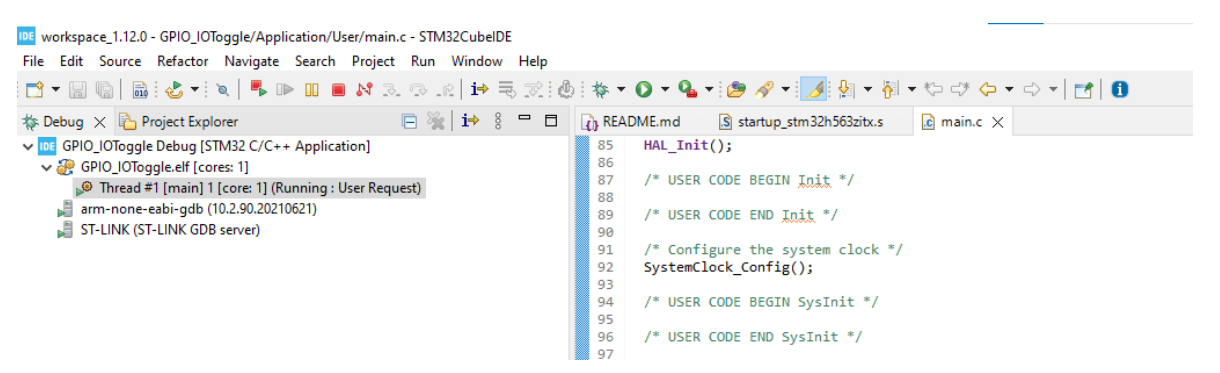Click the blue Information Center icon

pos(1120,90)
